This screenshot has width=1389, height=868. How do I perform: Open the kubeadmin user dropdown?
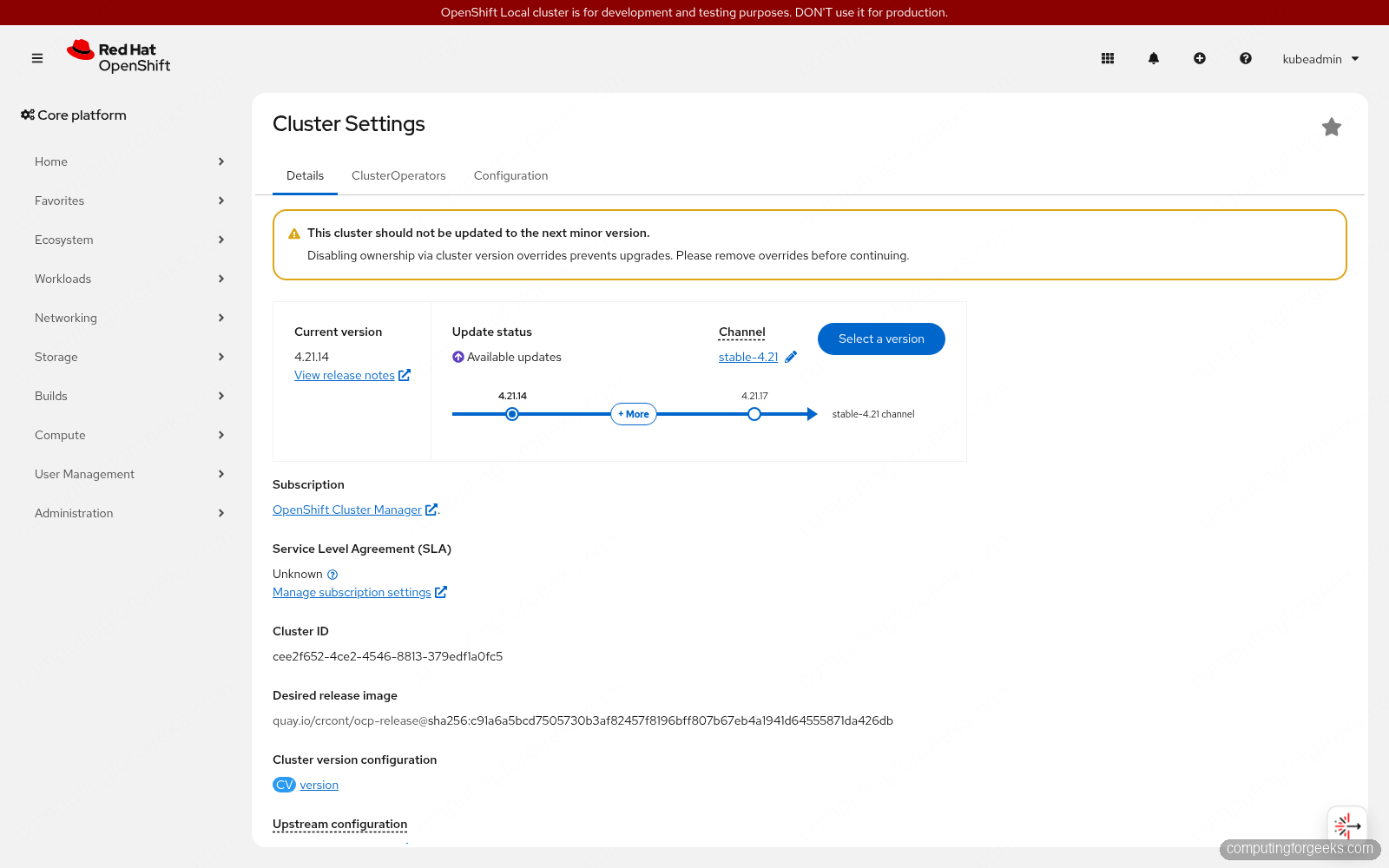(x=1320, y=59)
